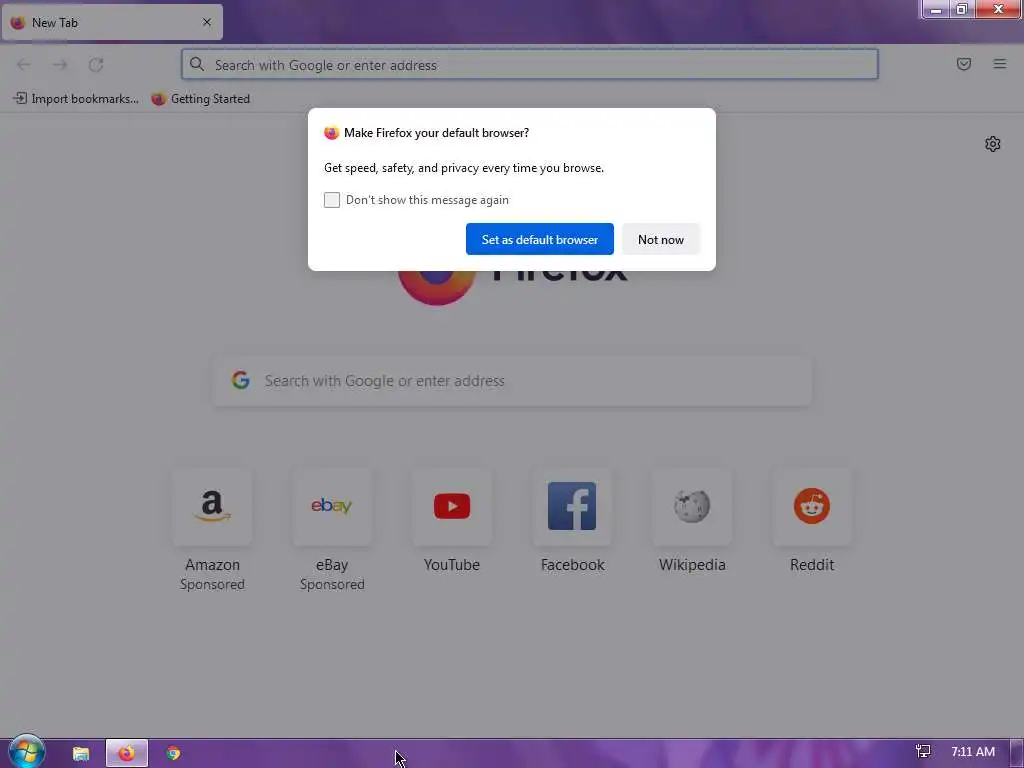Open the Getting Started bookmark
The width and height of the screenshot is (1024, 768).
click(x=201, y=99)
